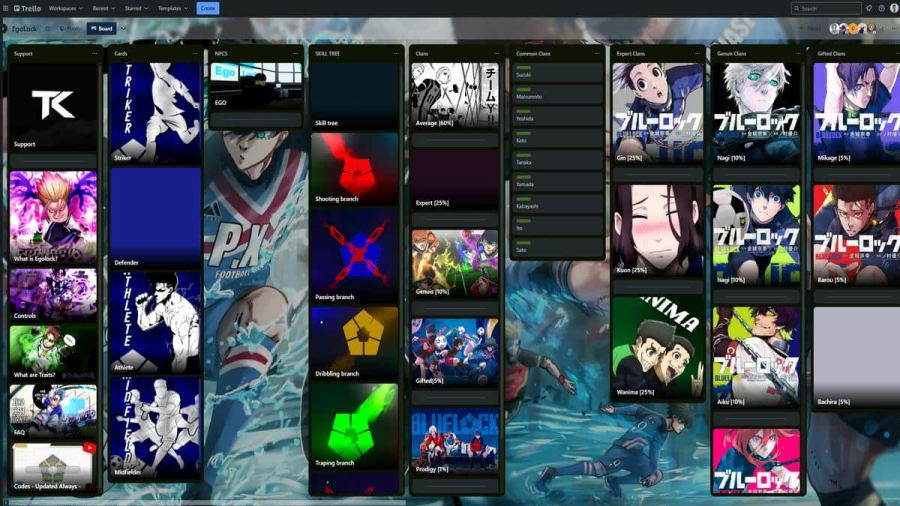Open the help question-mark icon
Screen dimensions: 900x506
[x=882, y=9]
